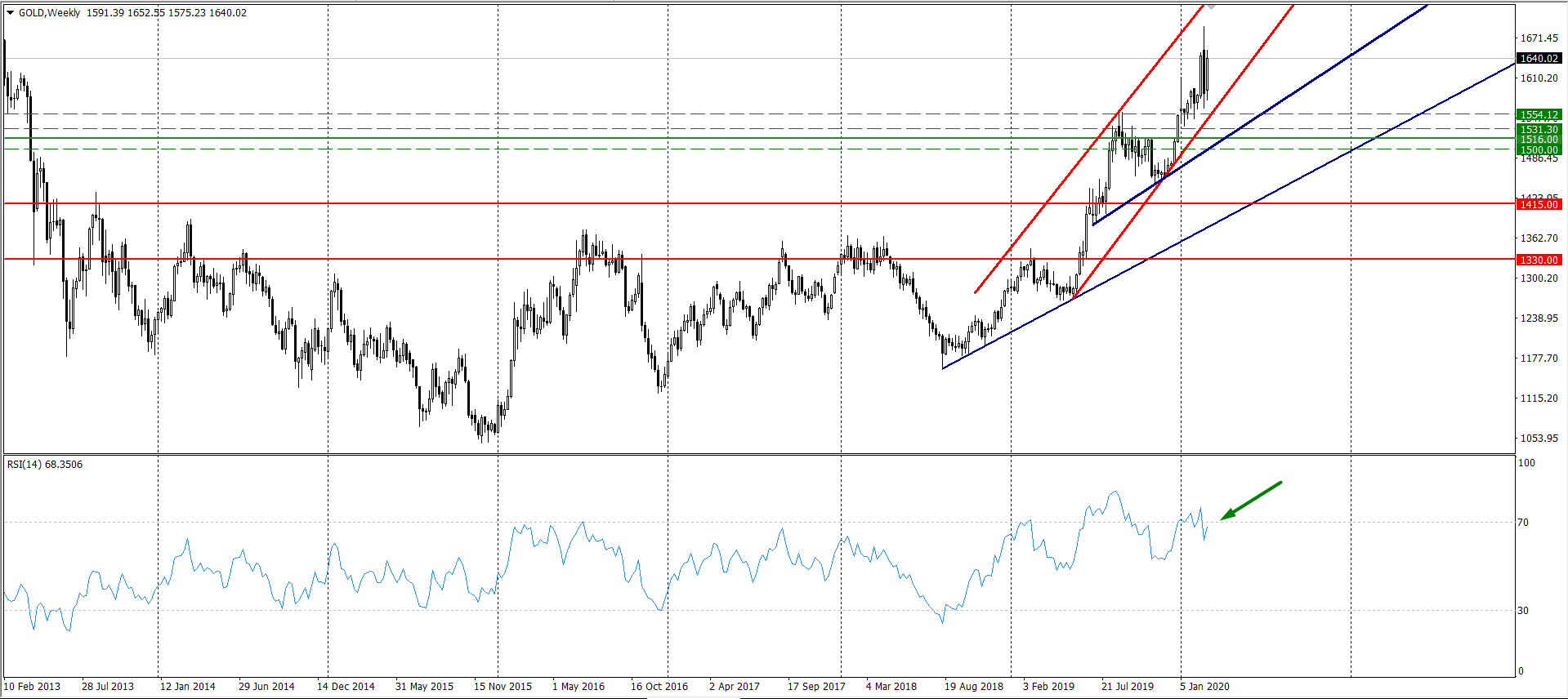Select the red 1415.00 price level tag
Viewport: 1568px width, 699px height.
1539,205
